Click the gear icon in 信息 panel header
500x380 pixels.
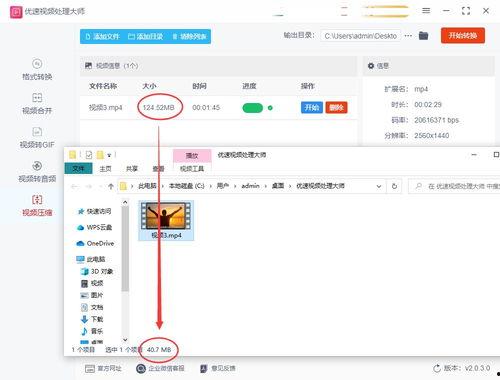pyautogui.click(x=371, y=66)
